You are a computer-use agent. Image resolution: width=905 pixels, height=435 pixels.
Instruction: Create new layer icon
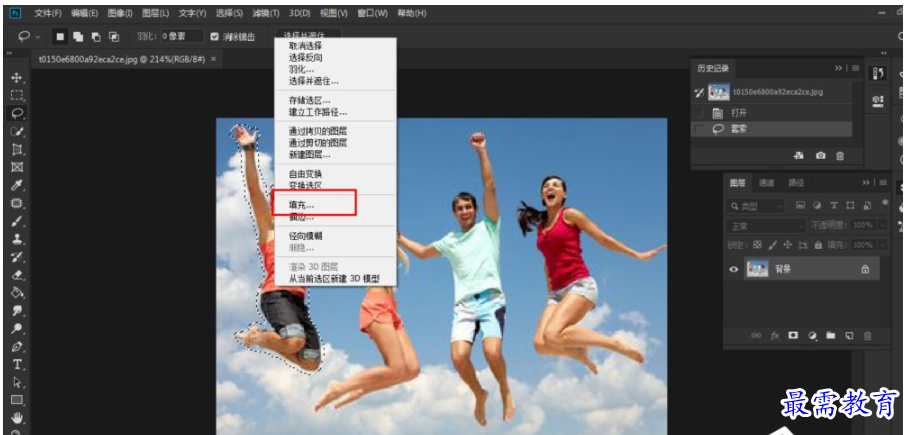click(x=849, y=335)
